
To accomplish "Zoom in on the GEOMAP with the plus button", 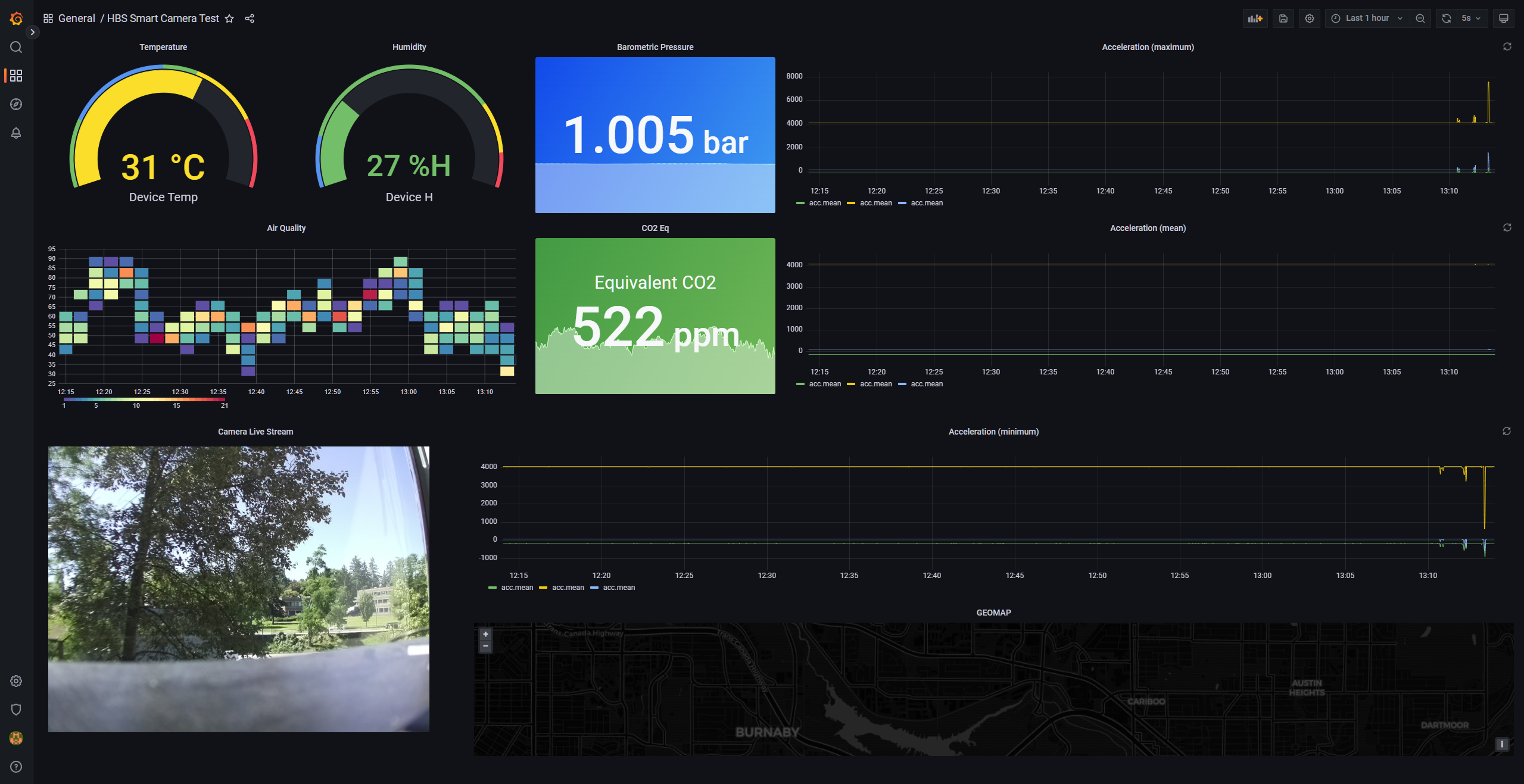I will point(485,634).
